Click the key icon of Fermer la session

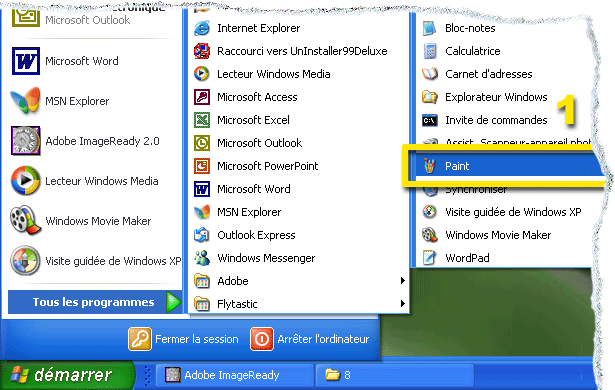coord(140,339)
